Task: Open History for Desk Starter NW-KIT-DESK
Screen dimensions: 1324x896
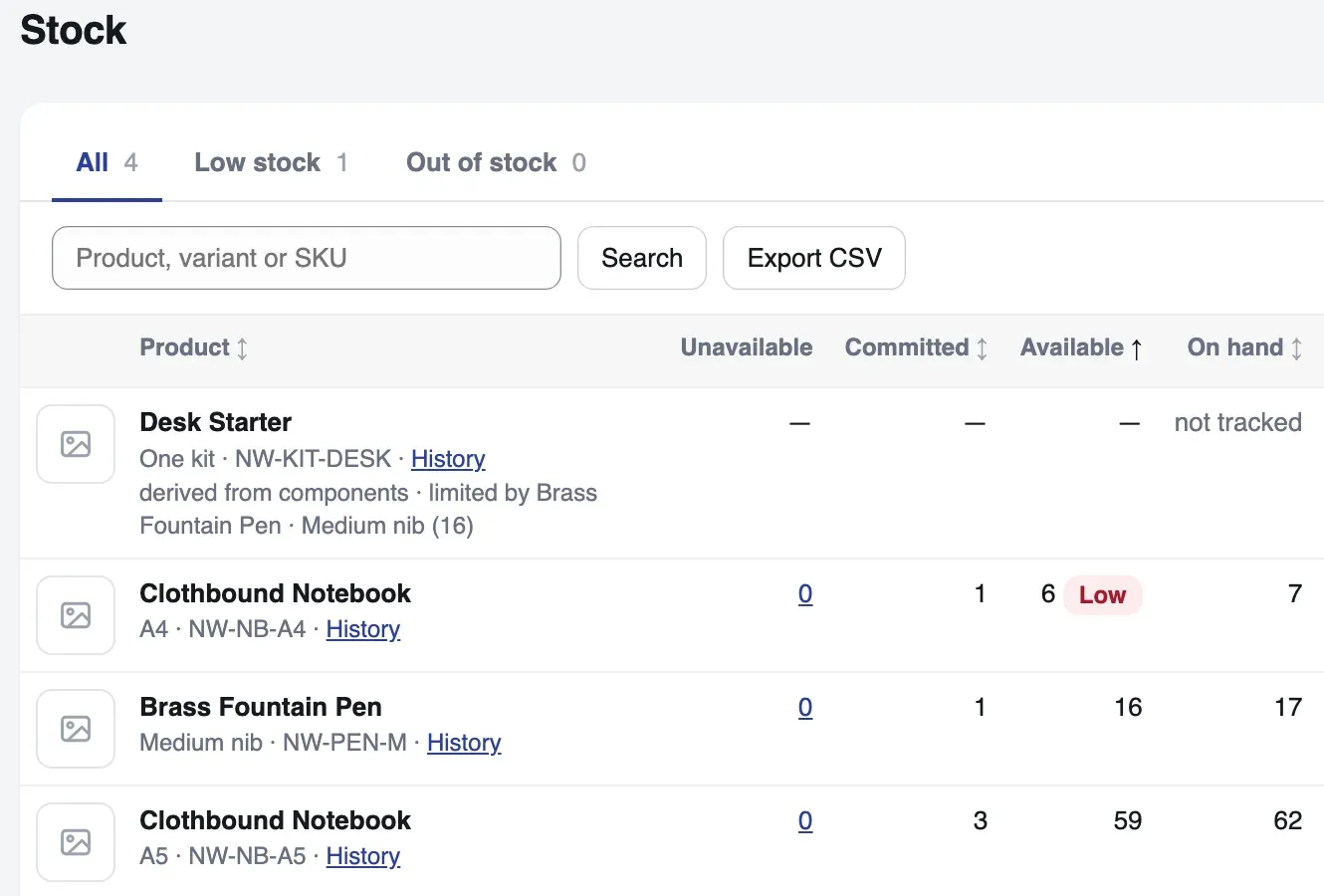Action: tap(448, 459)
